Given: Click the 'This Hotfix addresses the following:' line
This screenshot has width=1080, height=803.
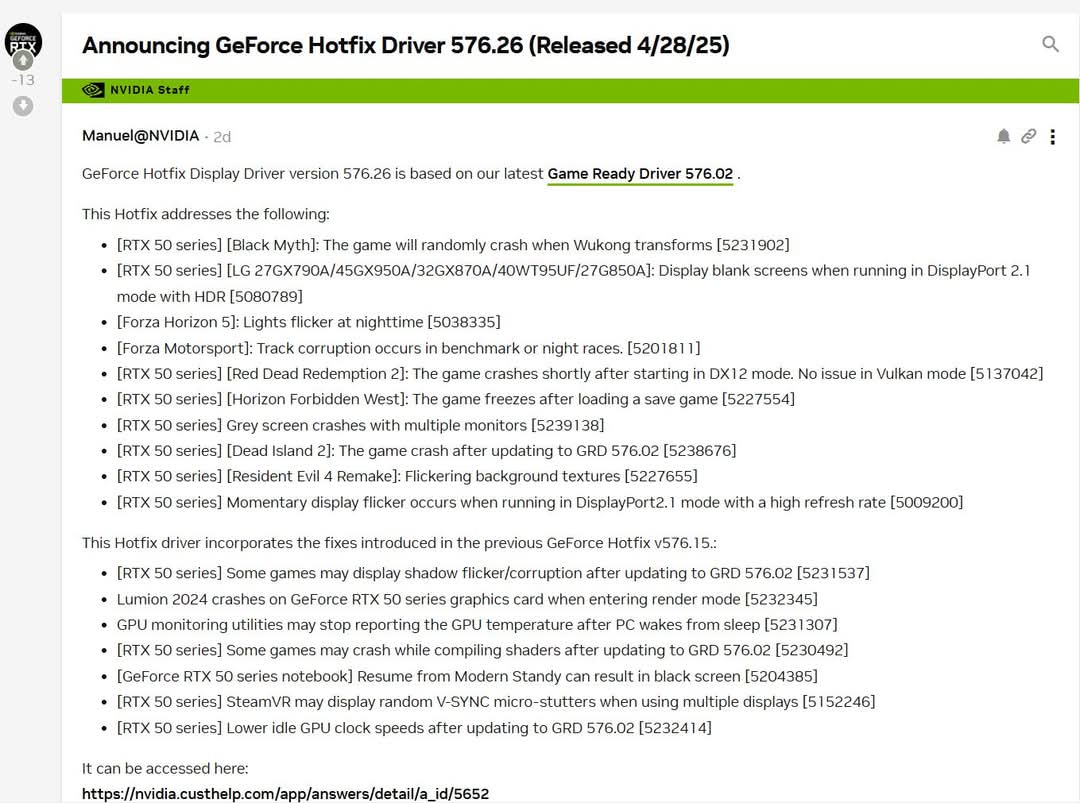Looking at the screenshot, I should (x=206, y=214).
